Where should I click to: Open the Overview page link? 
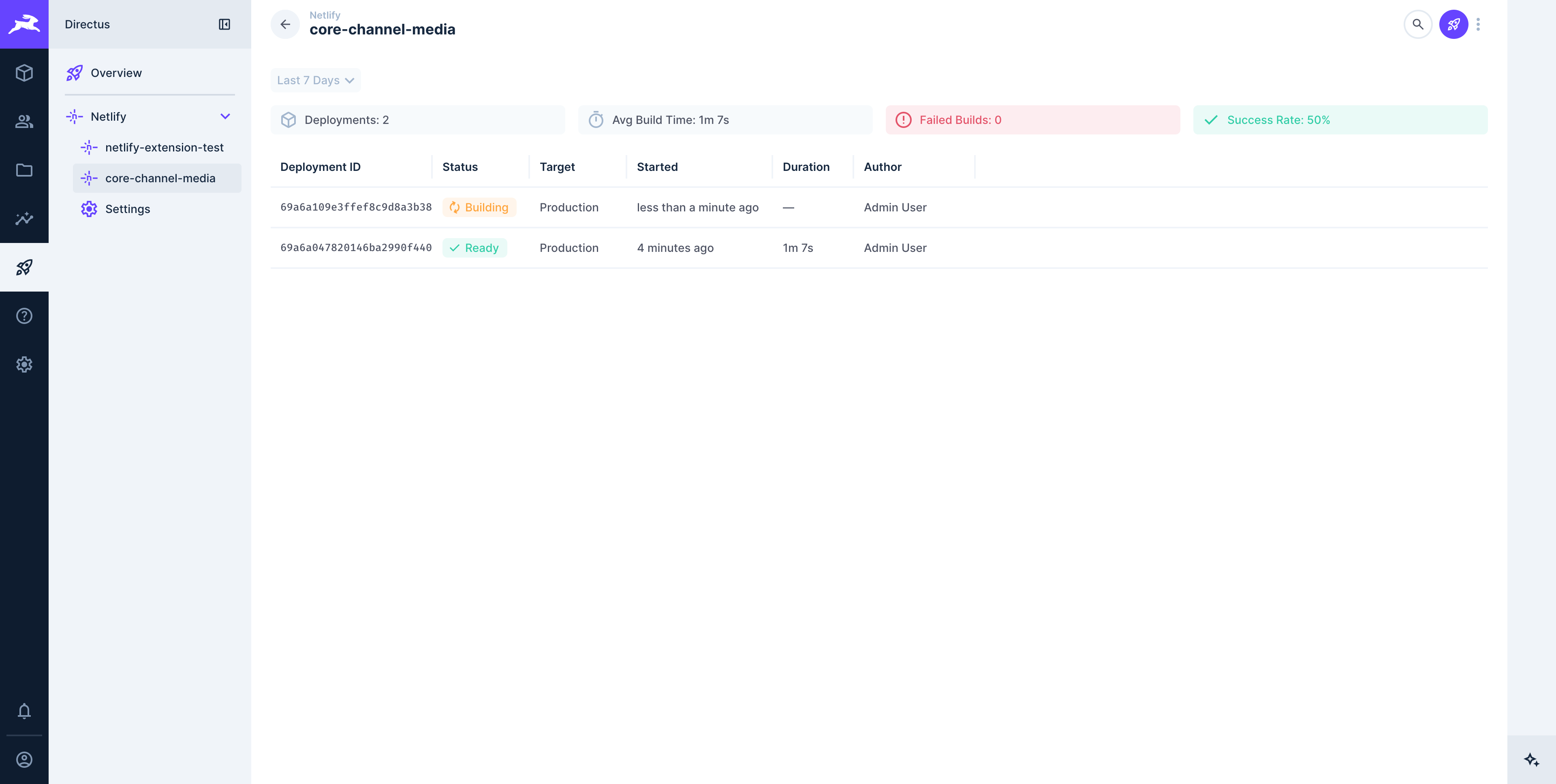point(116,72)
